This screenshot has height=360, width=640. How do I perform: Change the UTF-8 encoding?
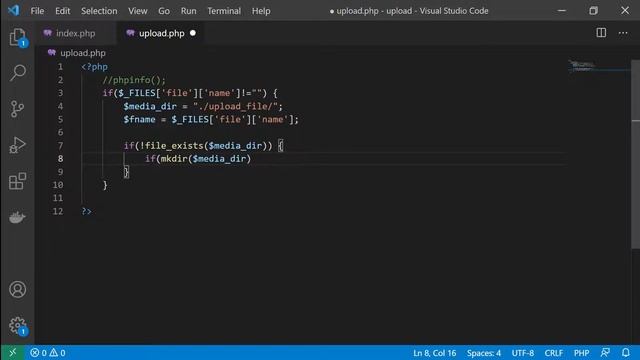pos(522,353)
